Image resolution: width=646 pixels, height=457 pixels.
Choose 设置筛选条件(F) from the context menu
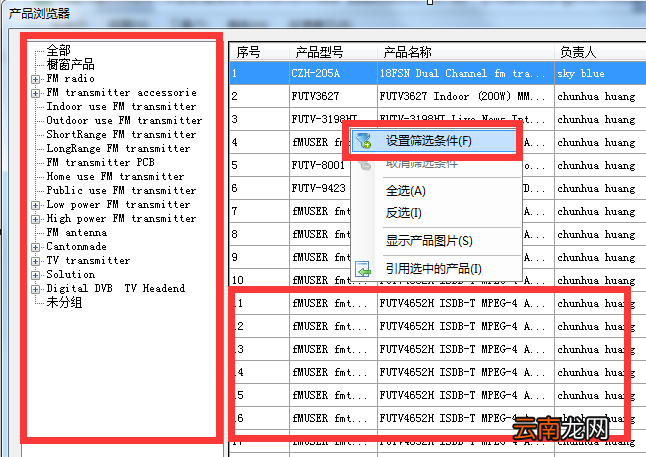(434, 141)
